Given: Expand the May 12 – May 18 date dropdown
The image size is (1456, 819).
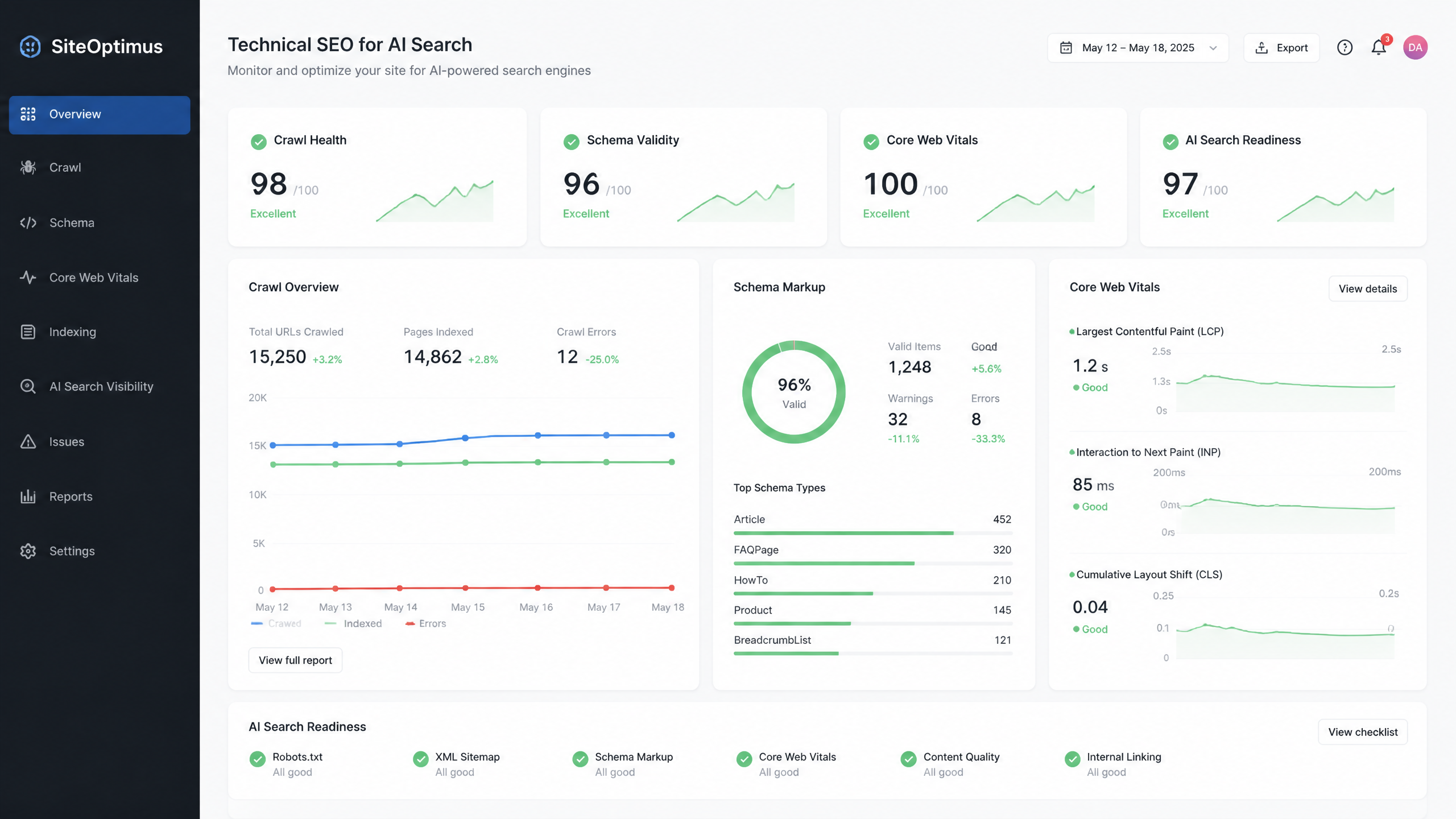Looking at the screenshot, I should pyautogui.click(x=1138, y=48).
